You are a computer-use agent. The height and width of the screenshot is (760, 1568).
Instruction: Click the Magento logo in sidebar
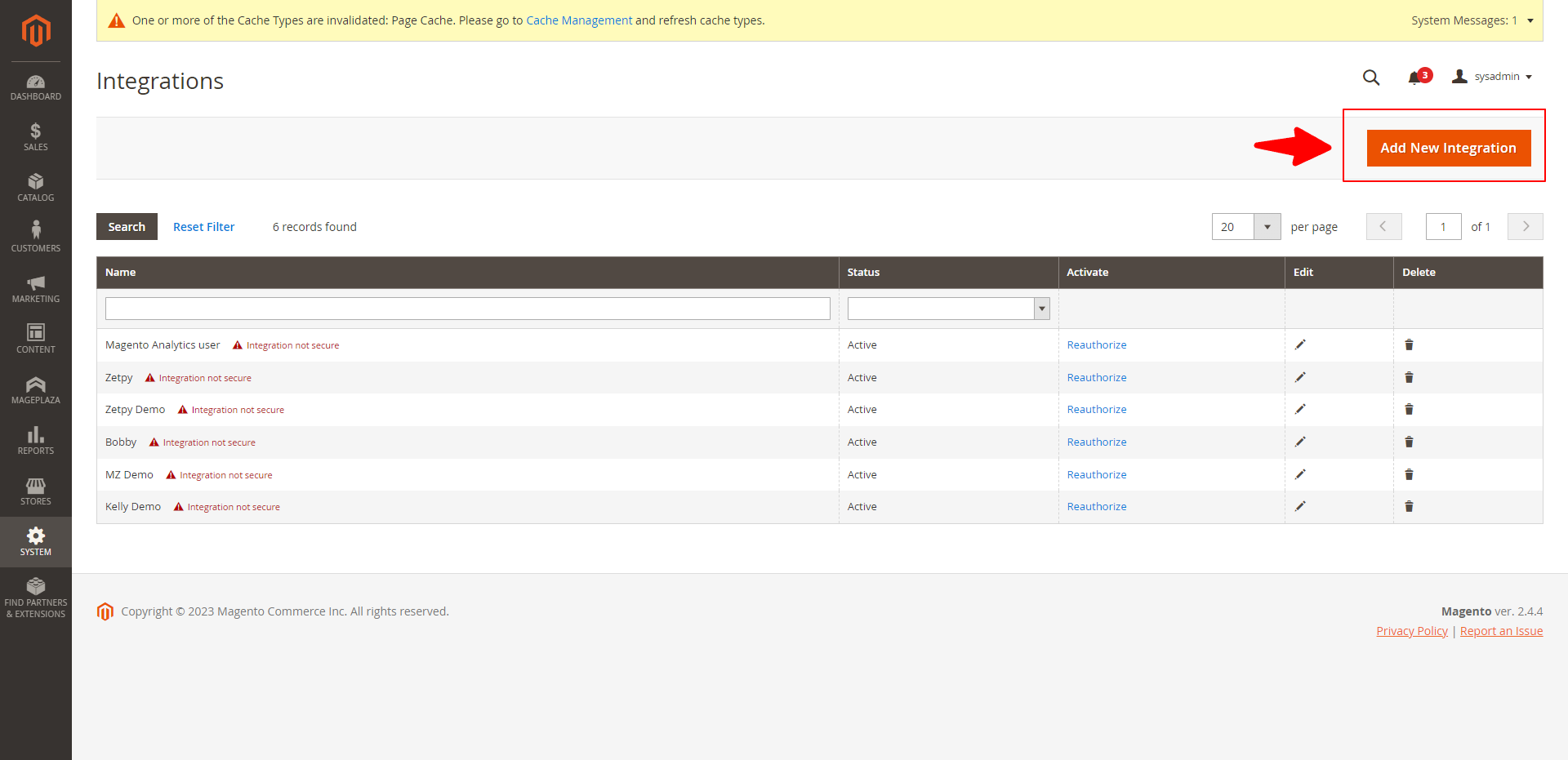(36, 31)
